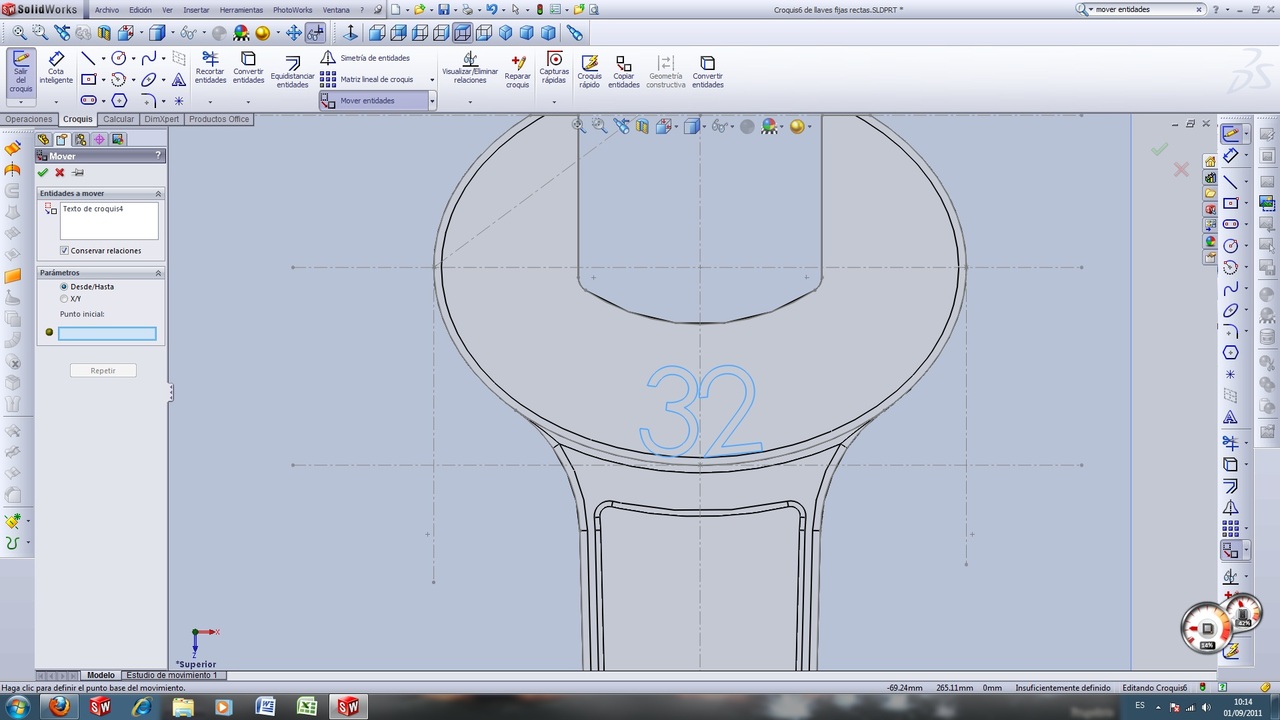
Task: Switch to the DimXpert tab
Action: (162, 119)
